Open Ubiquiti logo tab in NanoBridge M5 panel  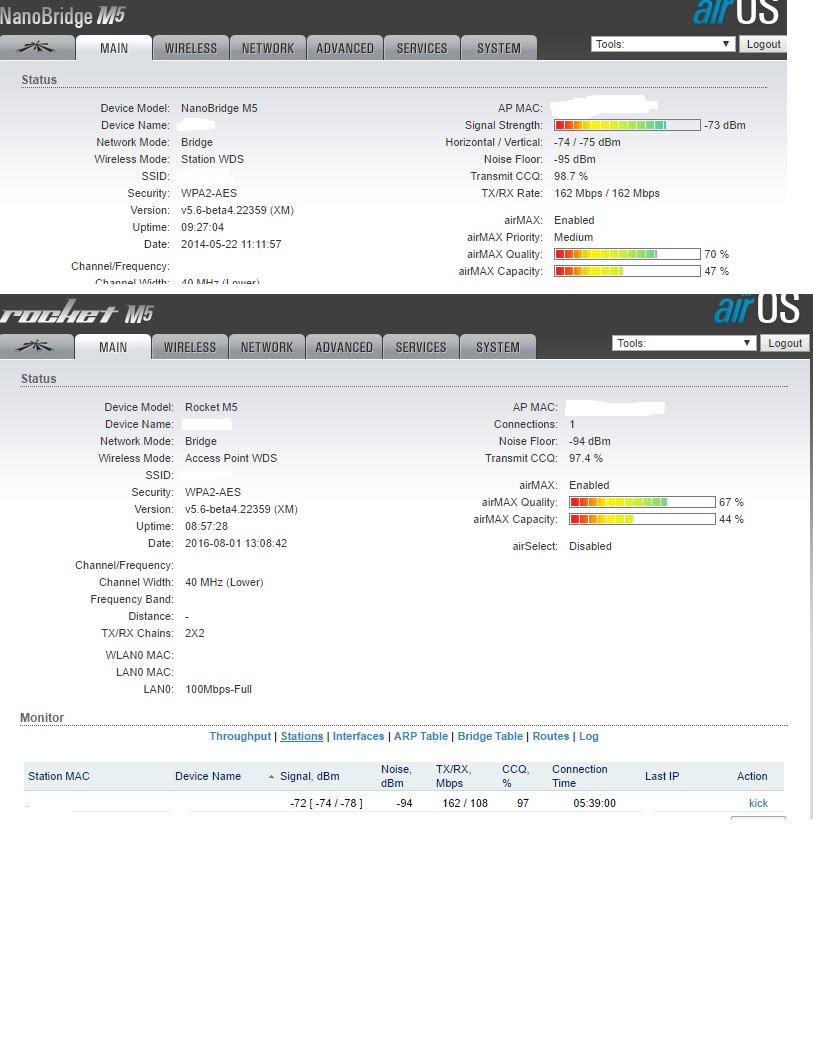tap(37, 48)
